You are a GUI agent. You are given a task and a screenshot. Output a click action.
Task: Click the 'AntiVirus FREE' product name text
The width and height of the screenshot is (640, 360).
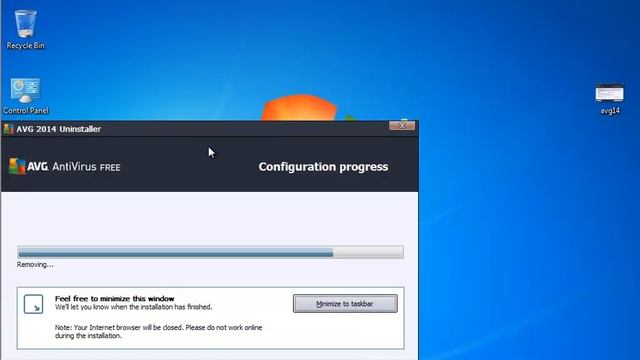tap(86, 167)
